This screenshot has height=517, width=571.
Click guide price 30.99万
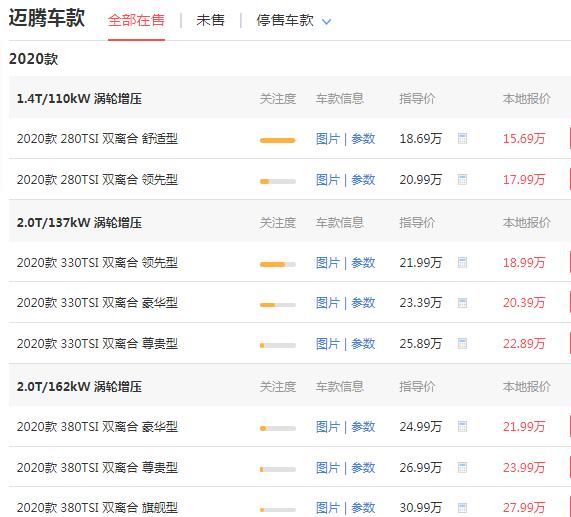coord(421,507)
